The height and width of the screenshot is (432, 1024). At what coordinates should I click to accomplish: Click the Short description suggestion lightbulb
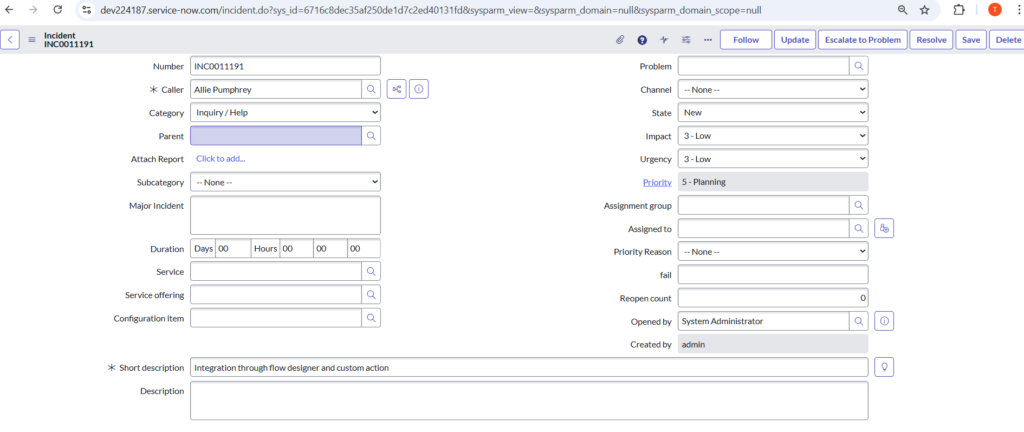point(883,367)
